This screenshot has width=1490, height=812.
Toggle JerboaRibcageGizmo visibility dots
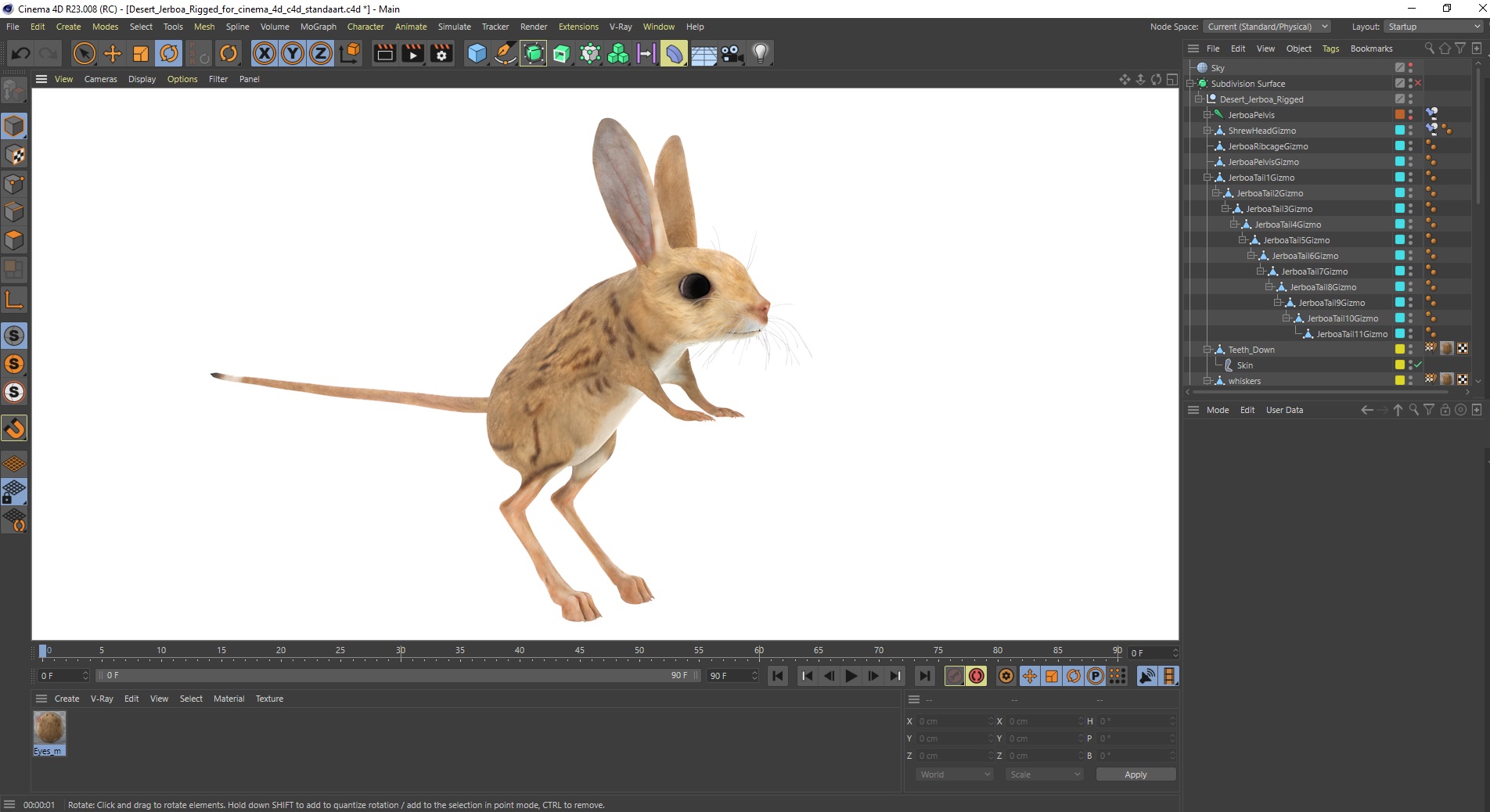pyautogui.click(x=1410, y=146)
